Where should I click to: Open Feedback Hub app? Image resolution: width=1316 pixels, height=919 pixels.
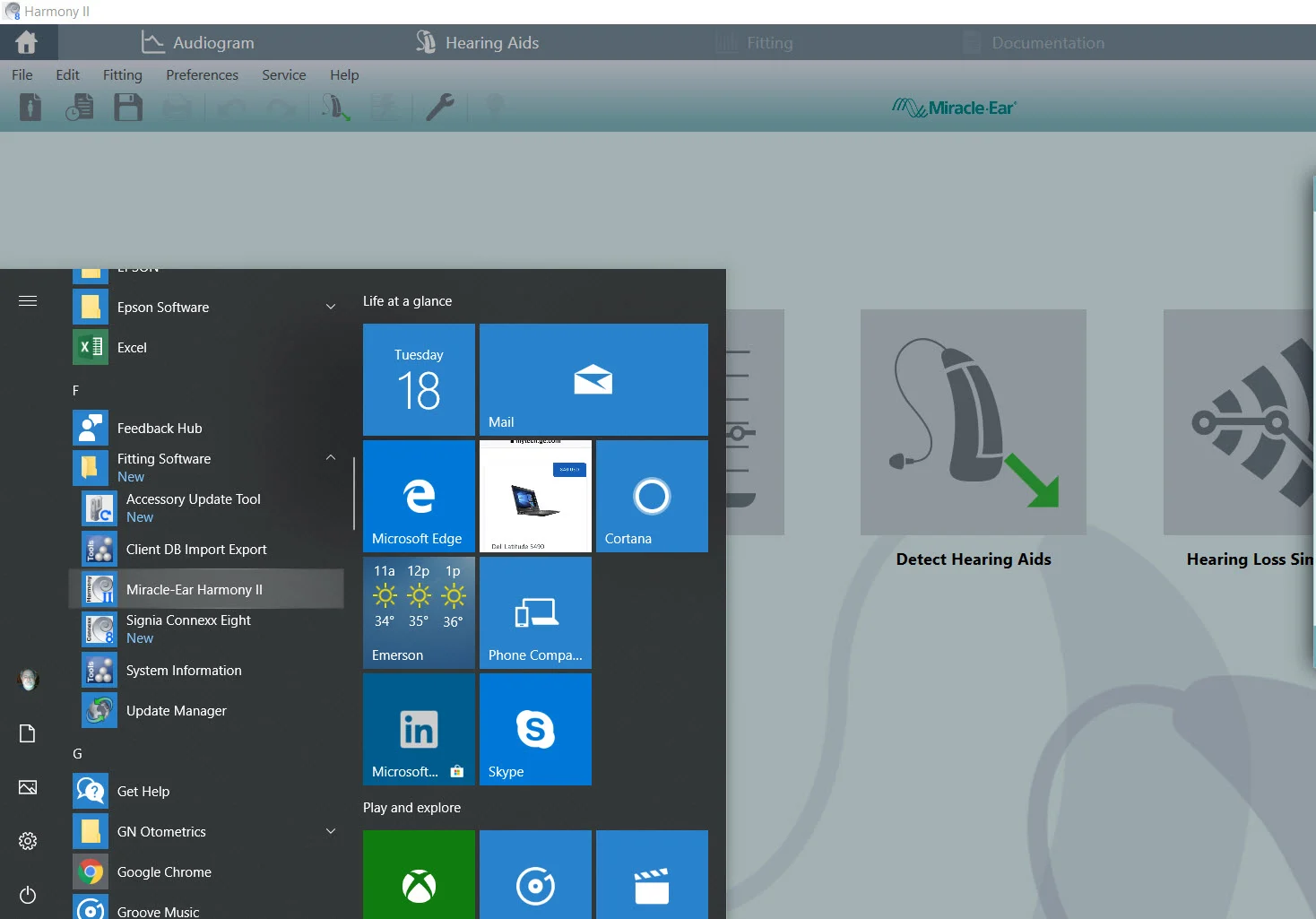click(206, 428)
